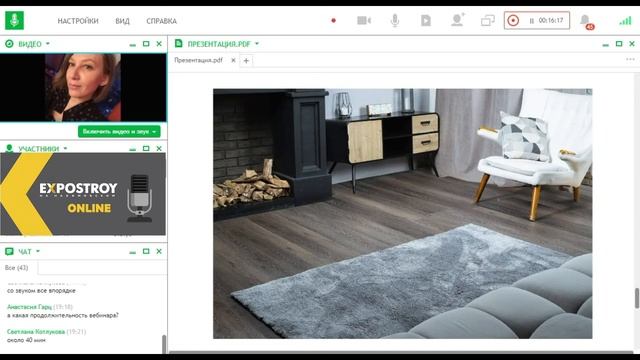
Task: Minimize the УЧАСТНИКИ panel
Action: pos(133,149)
